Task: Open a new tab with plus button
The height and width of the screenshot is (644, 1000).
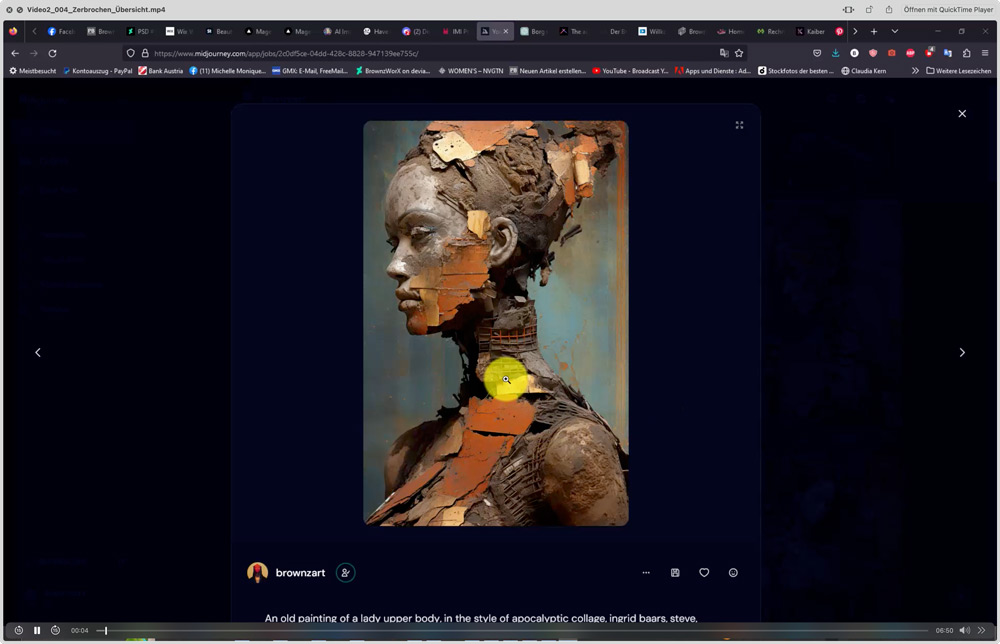Action: [874, 31]
